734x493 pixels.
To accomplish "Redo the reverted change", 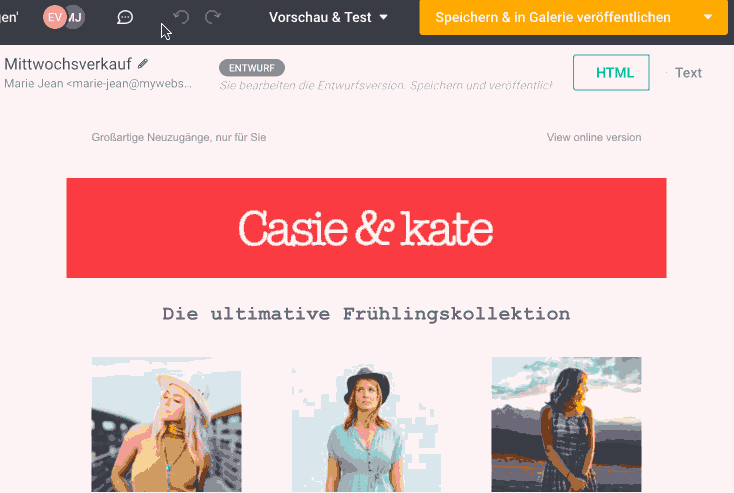I will click(x=213, y=17).
